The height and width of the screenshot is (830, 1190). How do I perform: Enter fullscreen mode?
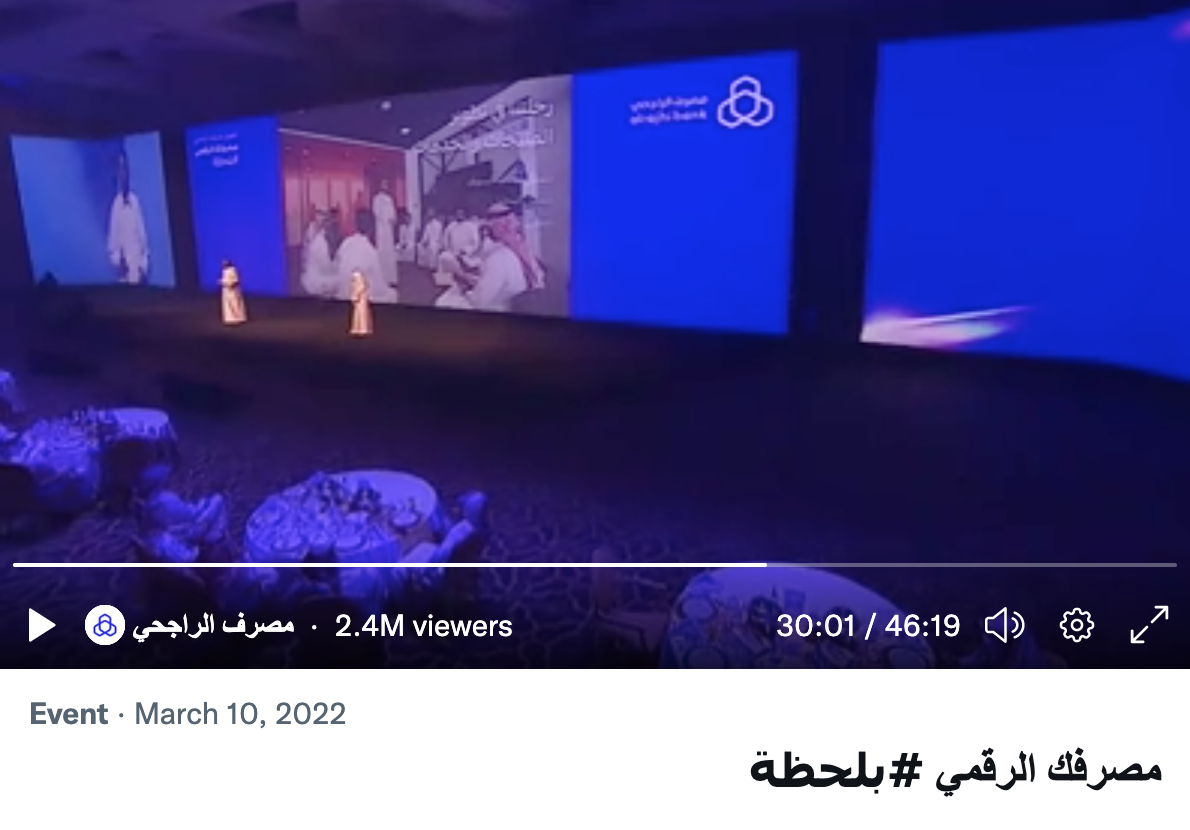1149,625
